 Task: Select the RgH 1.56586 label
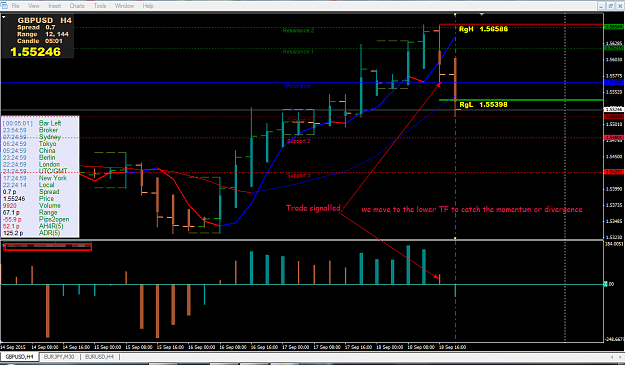(483, 29)
